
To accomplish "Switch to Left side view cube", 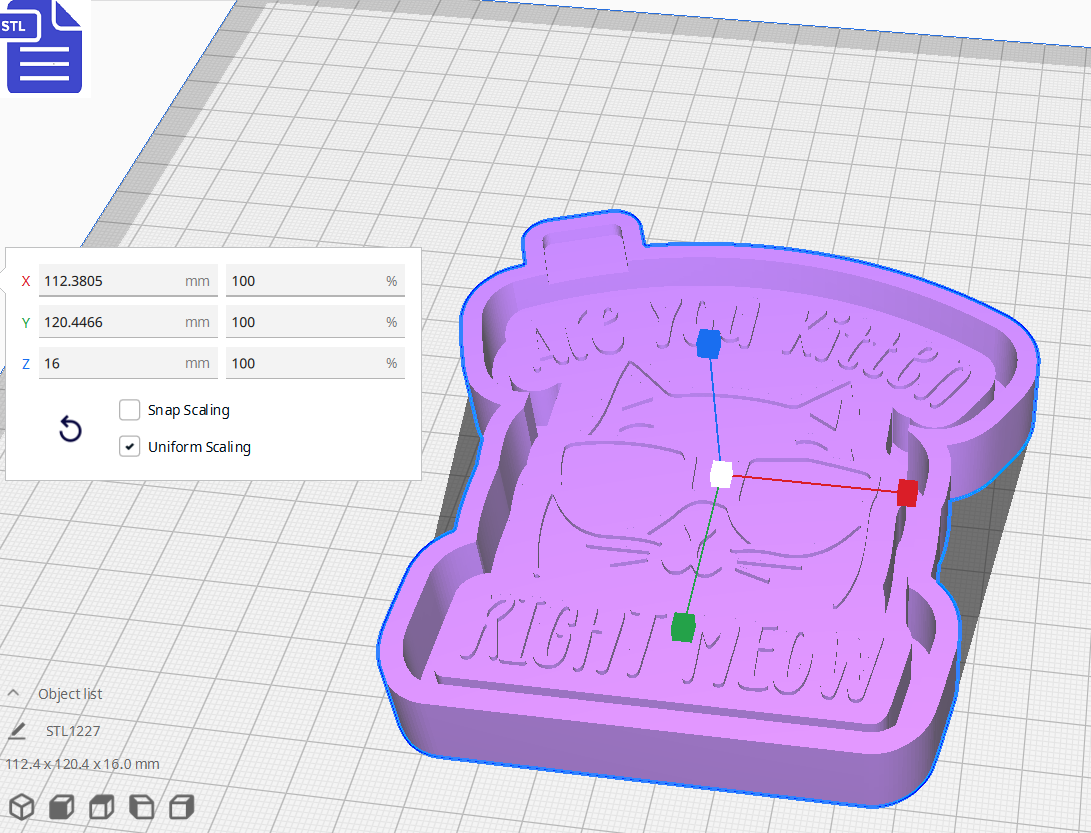I will [x=141, y=806].
